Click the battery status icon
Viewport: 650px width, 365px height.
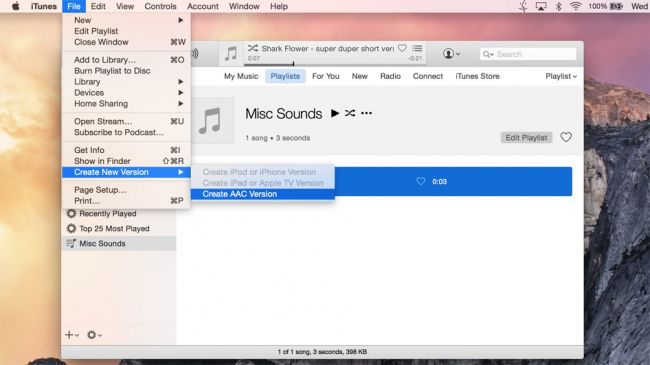click(x=616, y=6)
